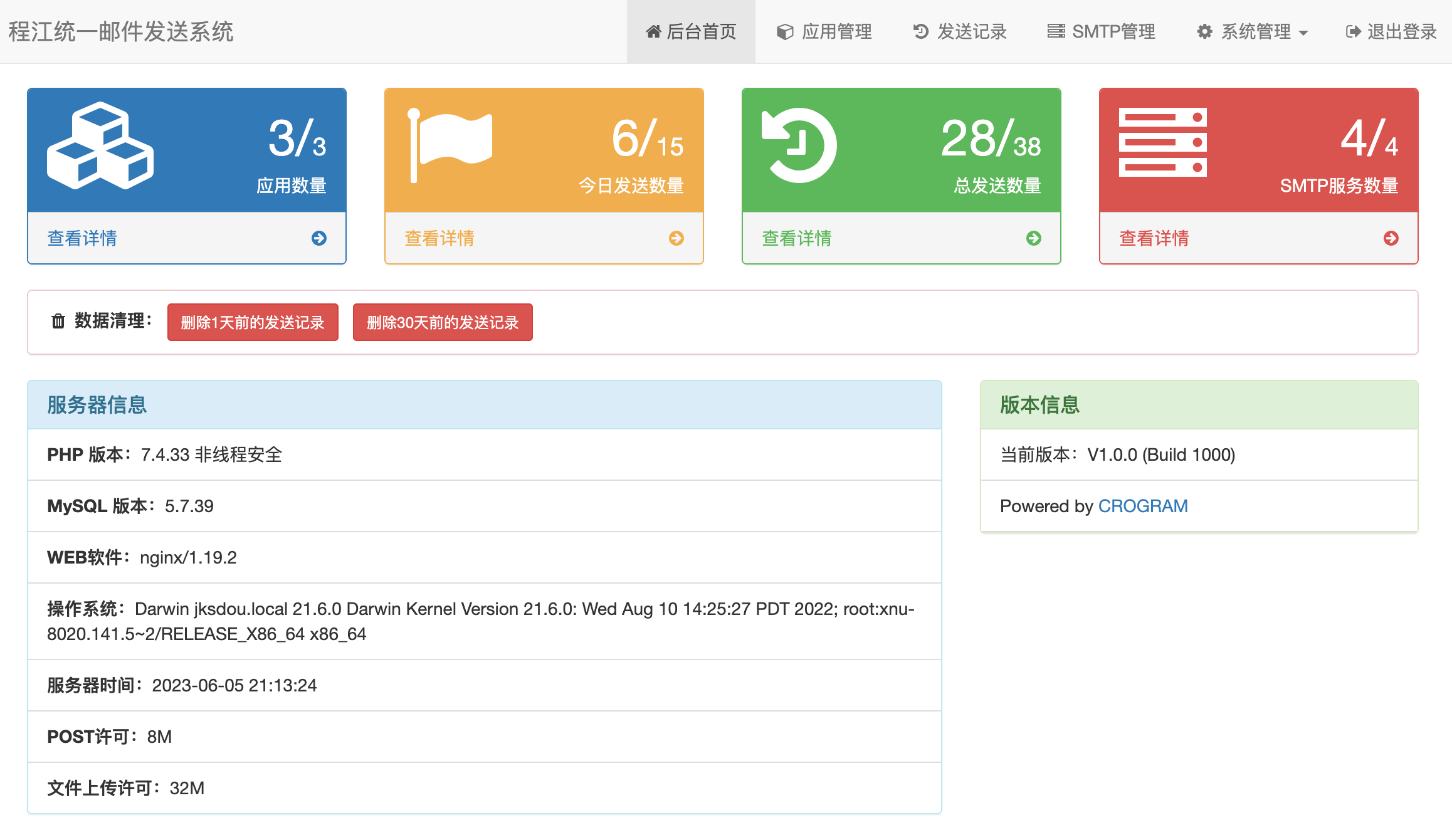
Task: Click red arrow circle under SMTP服务数量
Action: [1391, 238]
